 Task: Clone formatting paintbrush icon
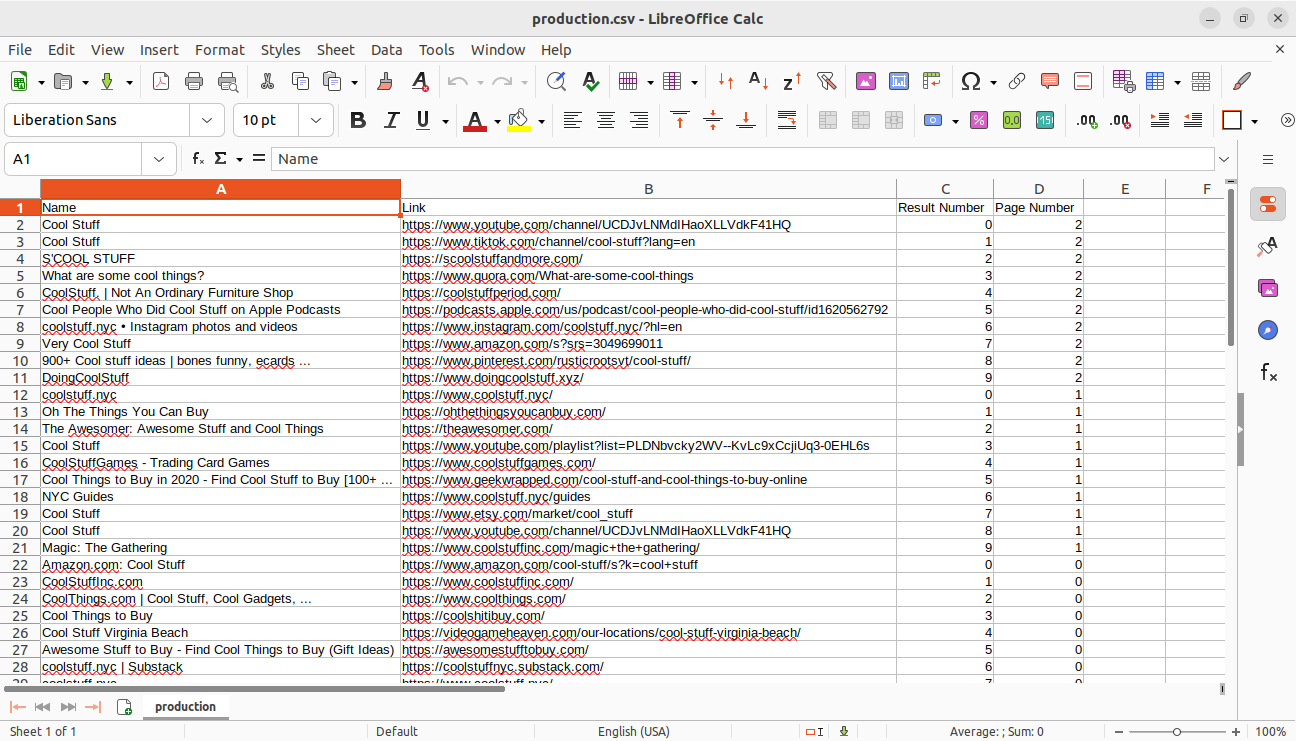(x=386, y=82)
